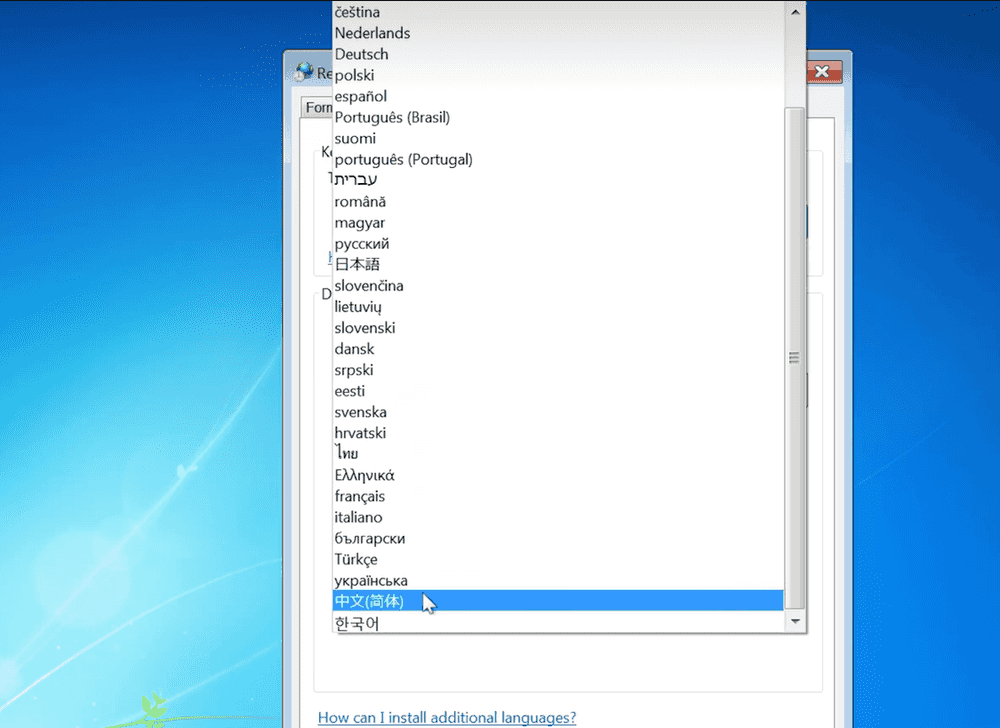Pick français in the display language list
Viewport: 1000px width, 728px height.
click(360, 496)
